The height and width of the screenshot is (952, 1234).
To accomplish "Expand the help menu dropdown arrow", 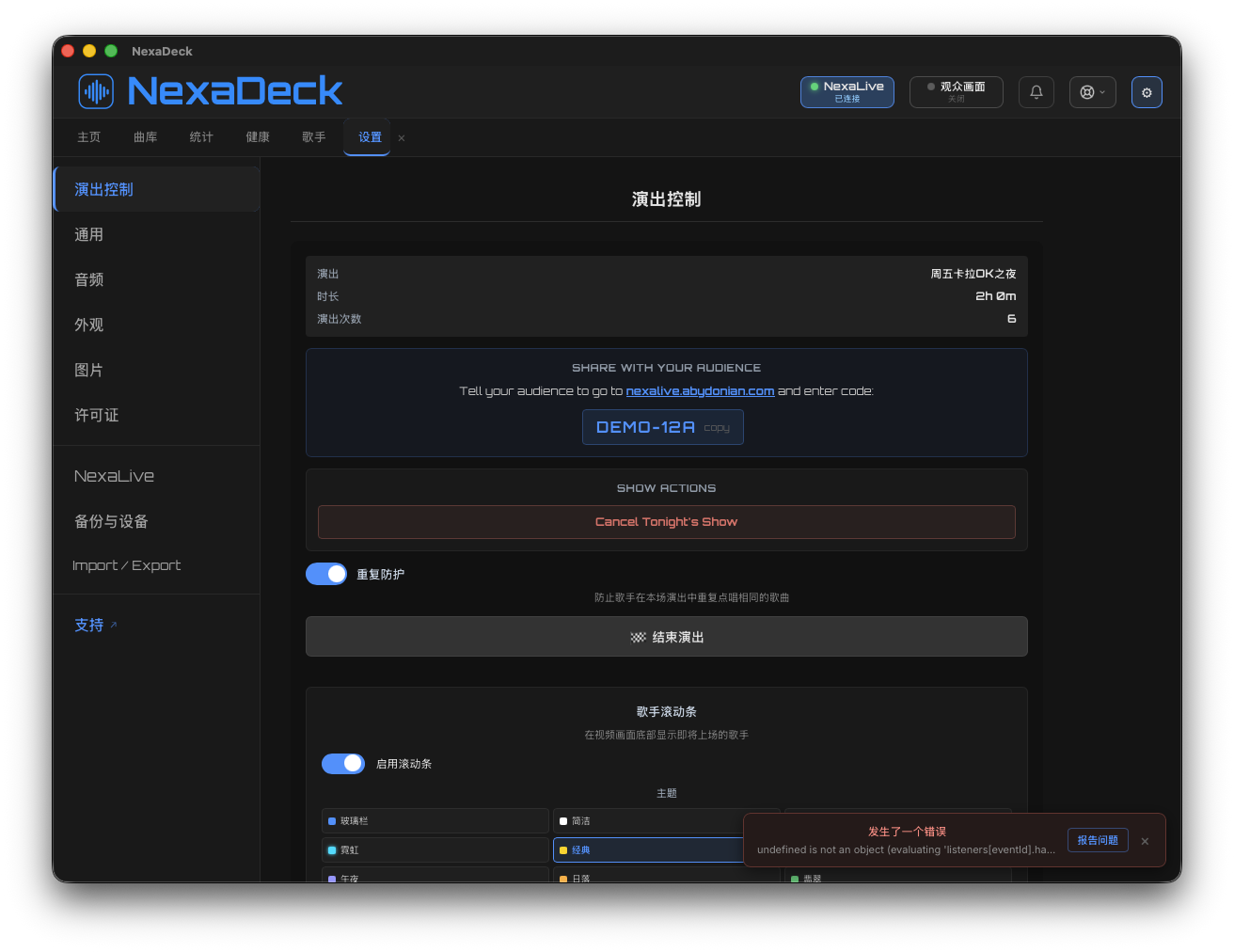I will [x=1102, y=92].
